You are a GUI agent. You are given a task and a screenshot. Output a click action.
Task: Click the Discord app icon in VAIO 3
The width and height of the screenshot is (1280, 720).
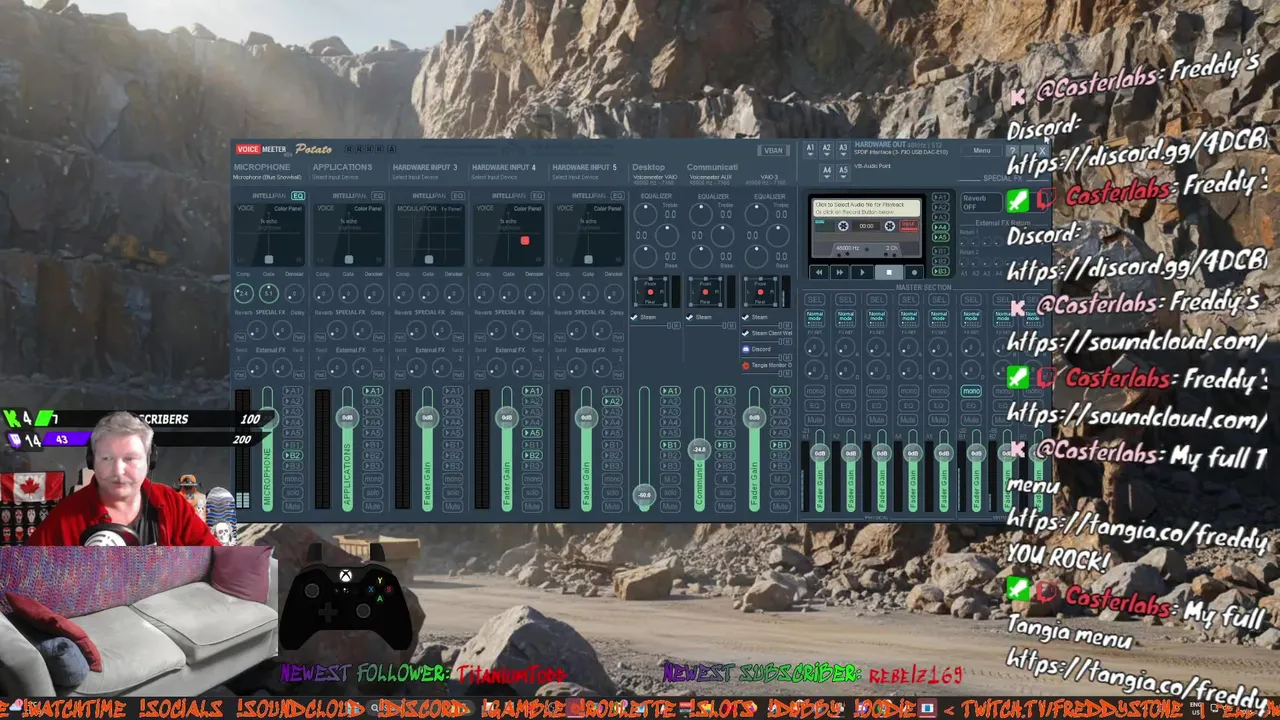coord(746,349)
